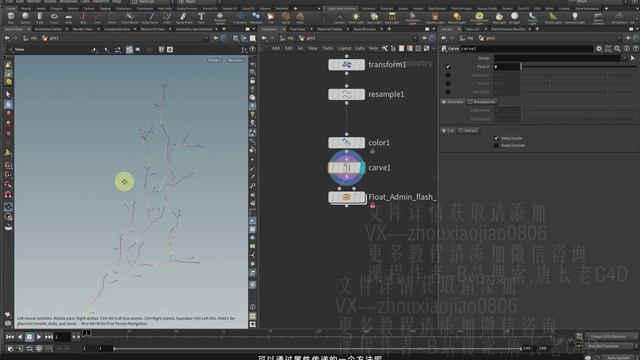Switch to the Composite View tab
640x360 pixels.
[117, 29]
